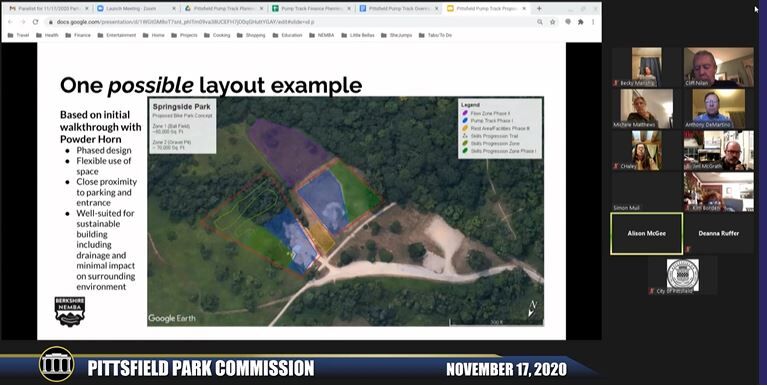The image size is (767, 386).
Task: Click CHaley's muted microphone icon
Action: (616, 166)
